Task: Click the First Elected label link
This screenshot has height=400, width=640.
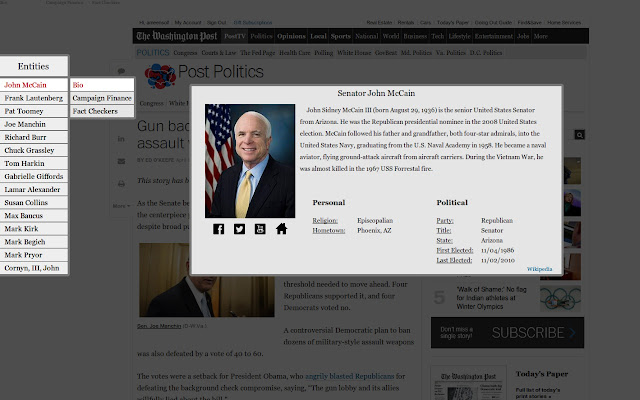Action: tap(455, 250)
